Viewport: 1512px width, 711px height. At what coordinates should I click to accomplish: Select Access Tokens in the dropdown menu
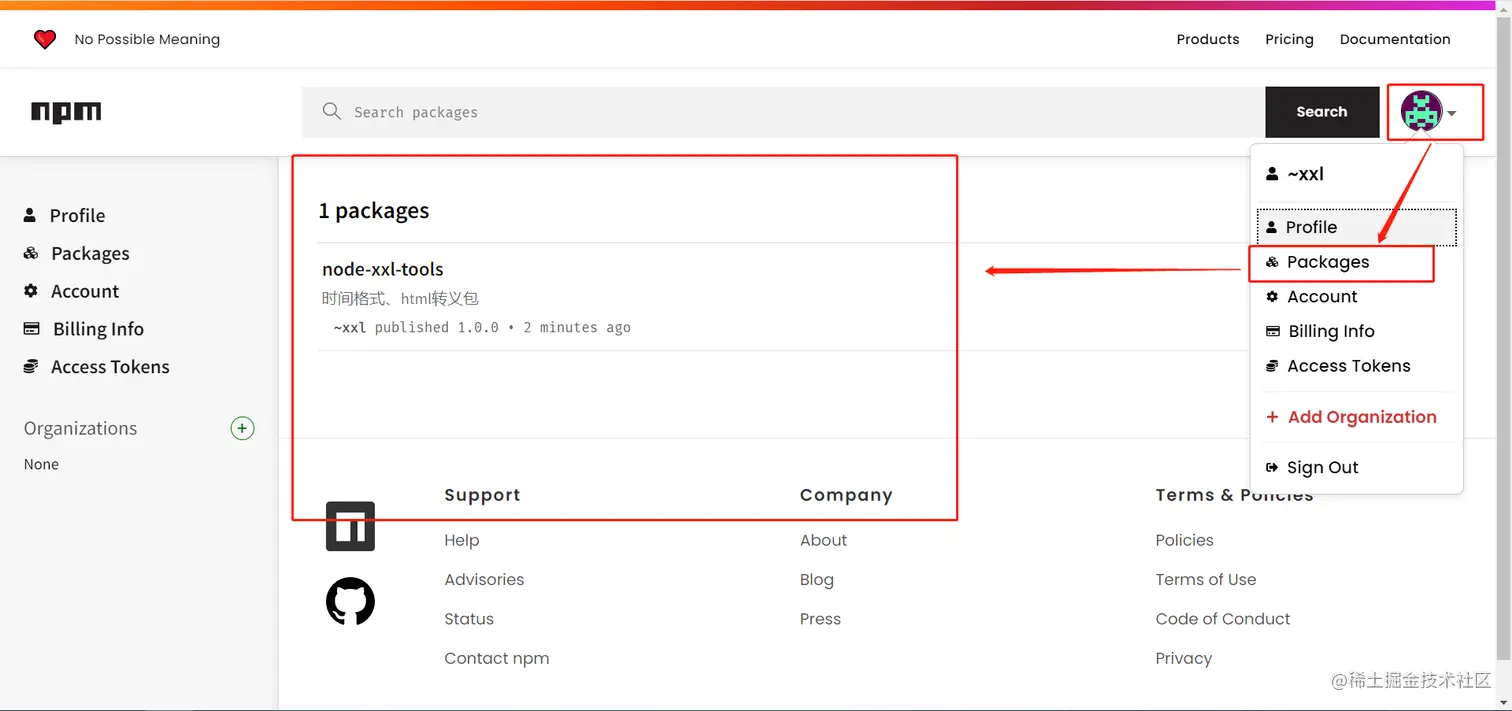point(1348,366)
